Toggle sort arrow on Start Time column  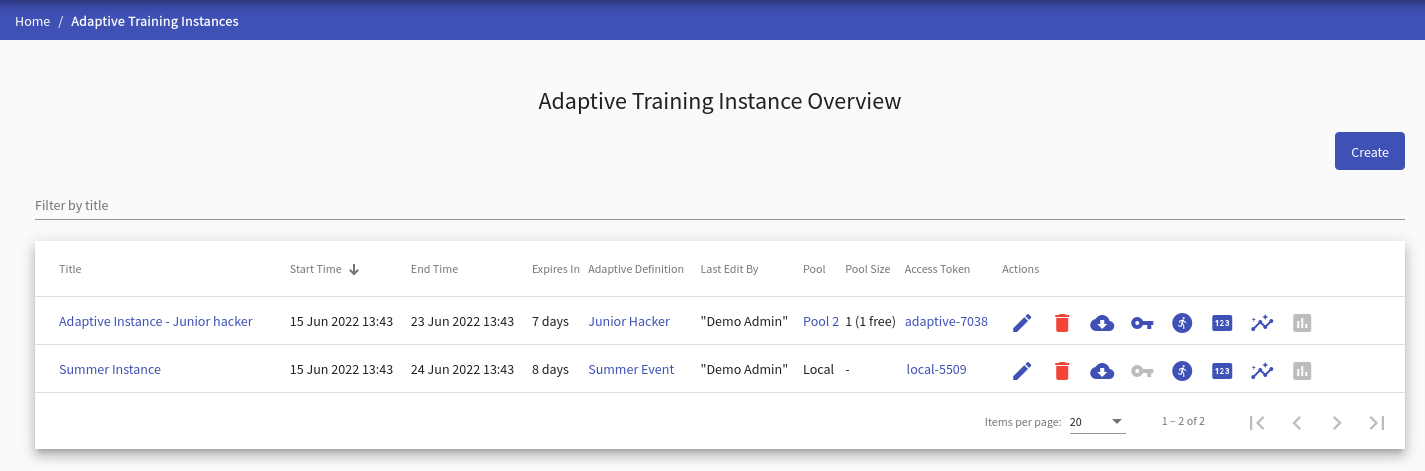pyautogui.click(x=354, y=269)
